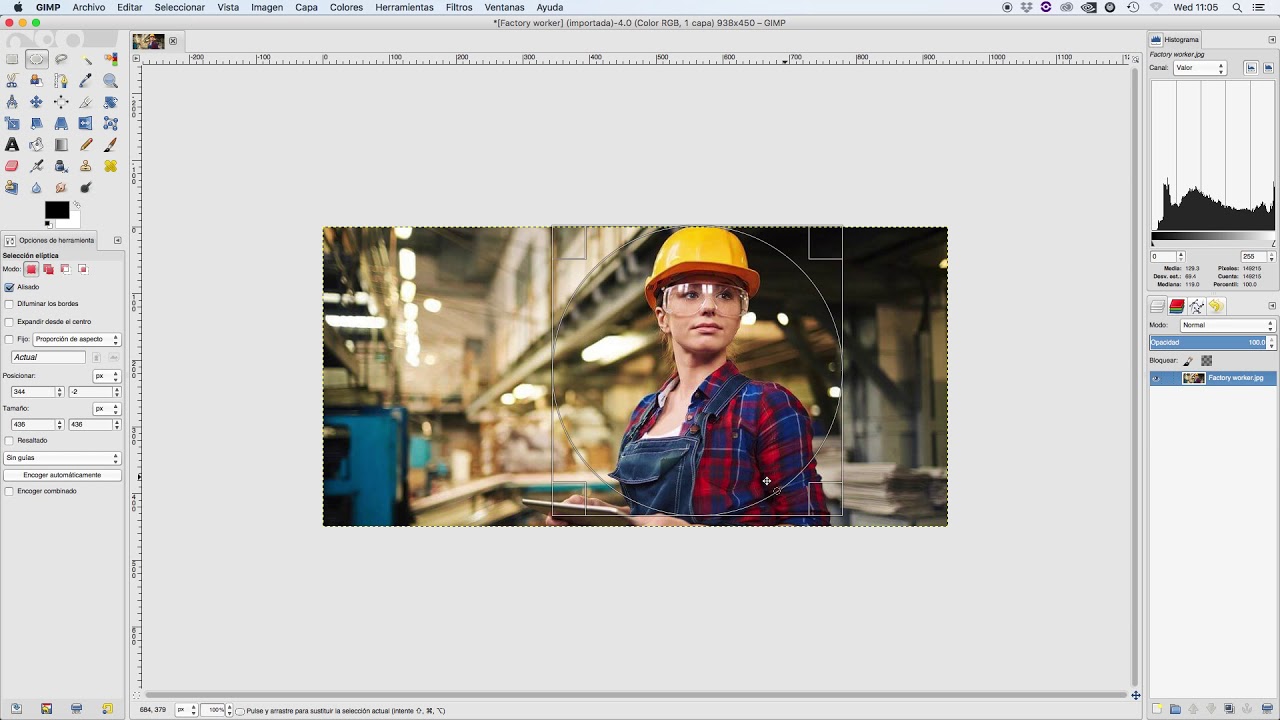Image resolution: width=1280 pixels, height=720 pixels.
Task: Select the Clone stamp tool
Action: pos(85,166)
